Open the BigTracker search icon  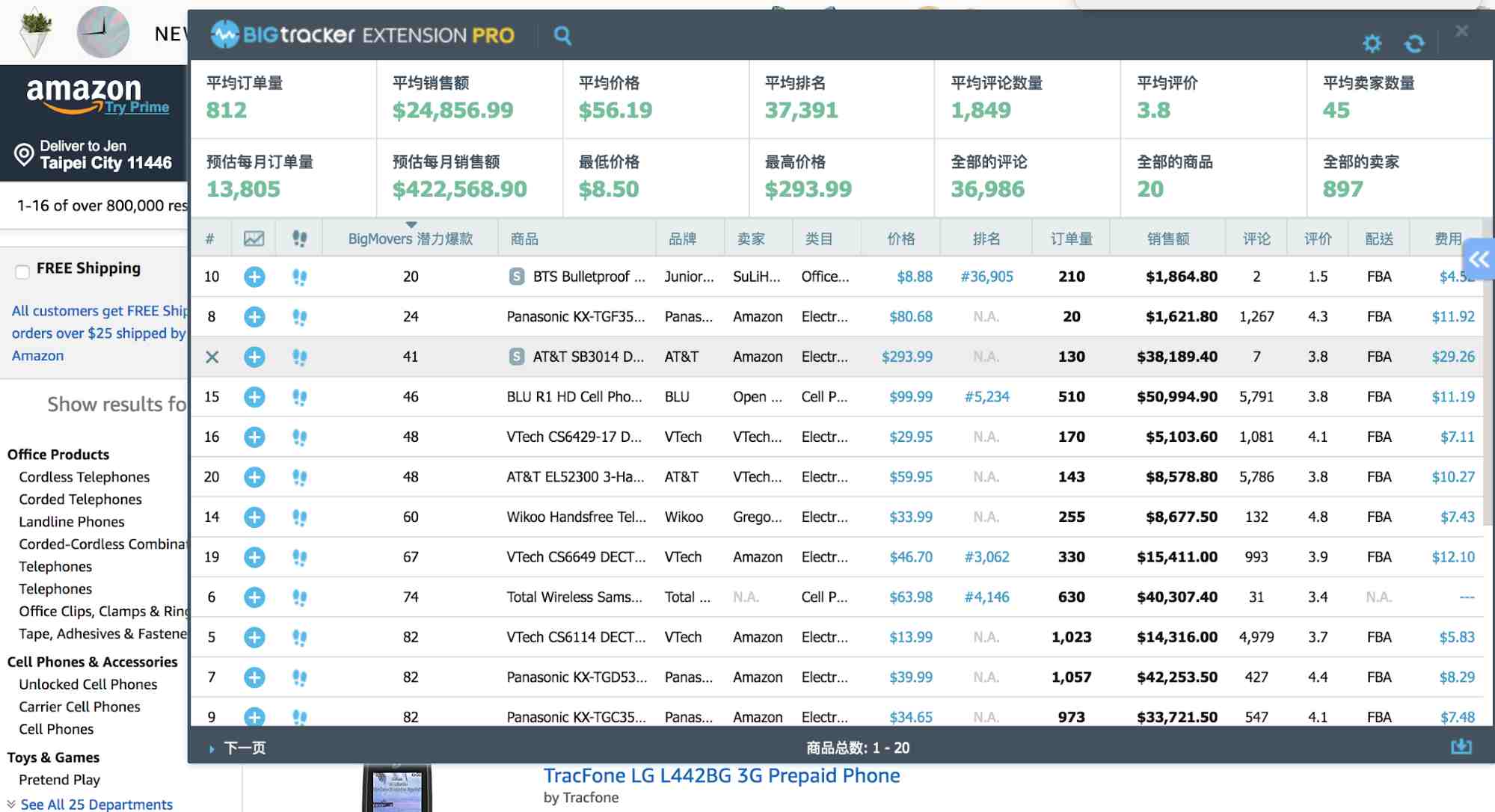click(562, 35)
